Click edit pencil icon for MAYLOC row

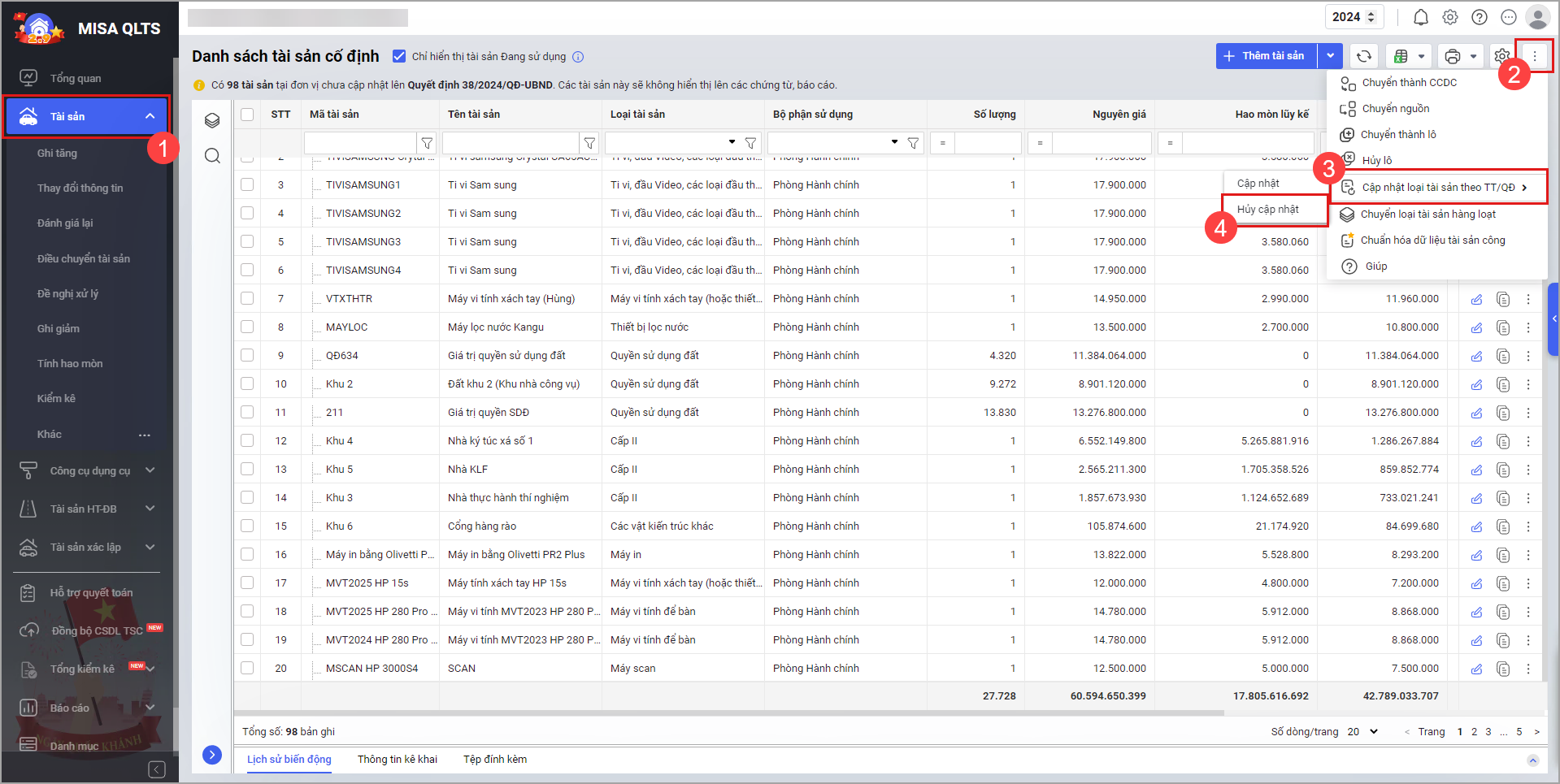pyautogui.click(x=1476, y=327)
